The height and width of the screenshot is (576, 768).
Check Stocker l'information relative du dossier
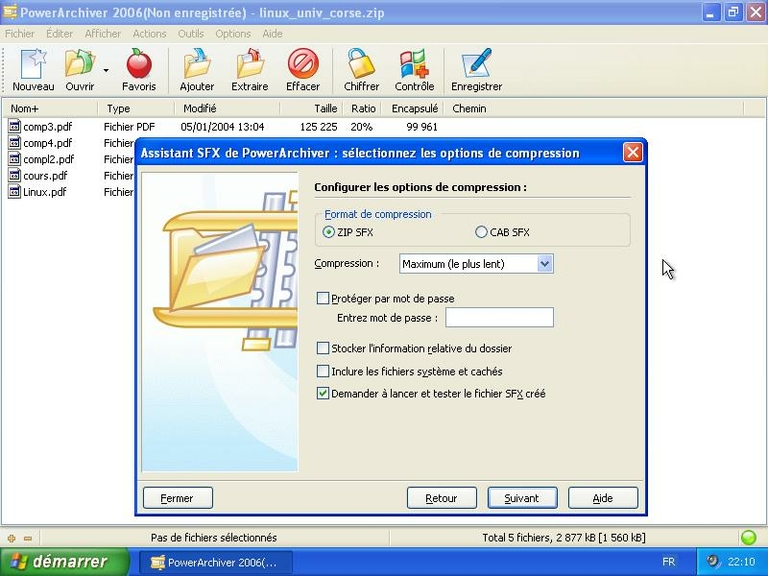323,348
